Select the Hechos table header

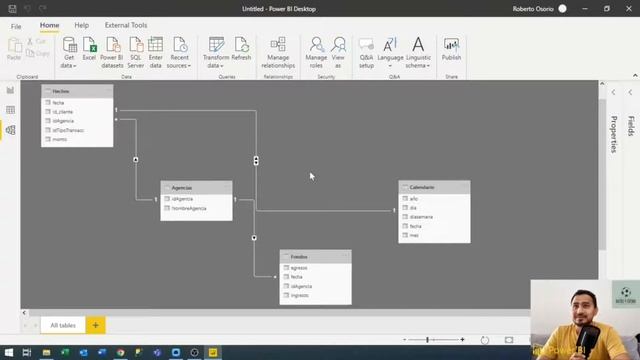click(77, 91)
